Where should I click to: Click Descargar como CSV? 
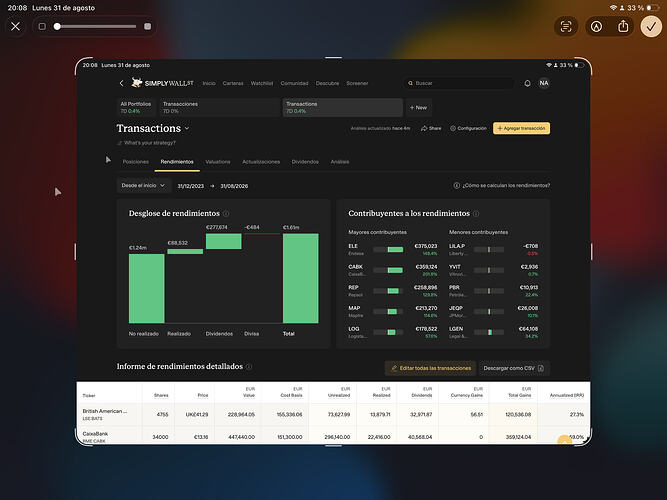coord(514,368)
